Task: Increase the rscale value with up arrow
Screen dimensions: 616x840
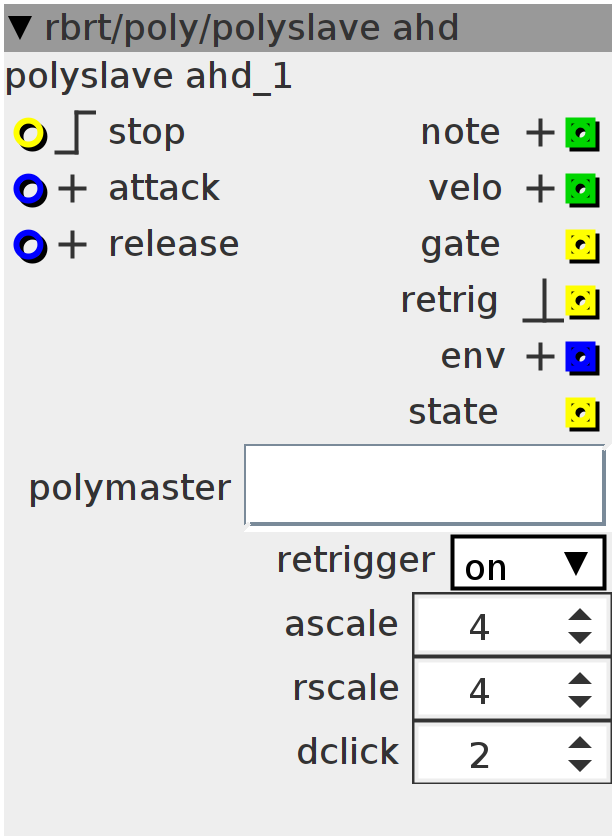Action: pyautogui.click(x=580, y=679)
